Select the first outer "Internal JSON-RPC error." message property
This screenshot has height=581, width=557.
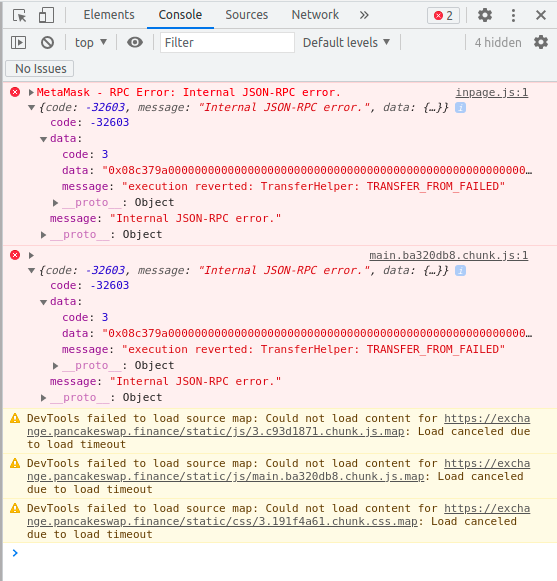click(165, 218)
